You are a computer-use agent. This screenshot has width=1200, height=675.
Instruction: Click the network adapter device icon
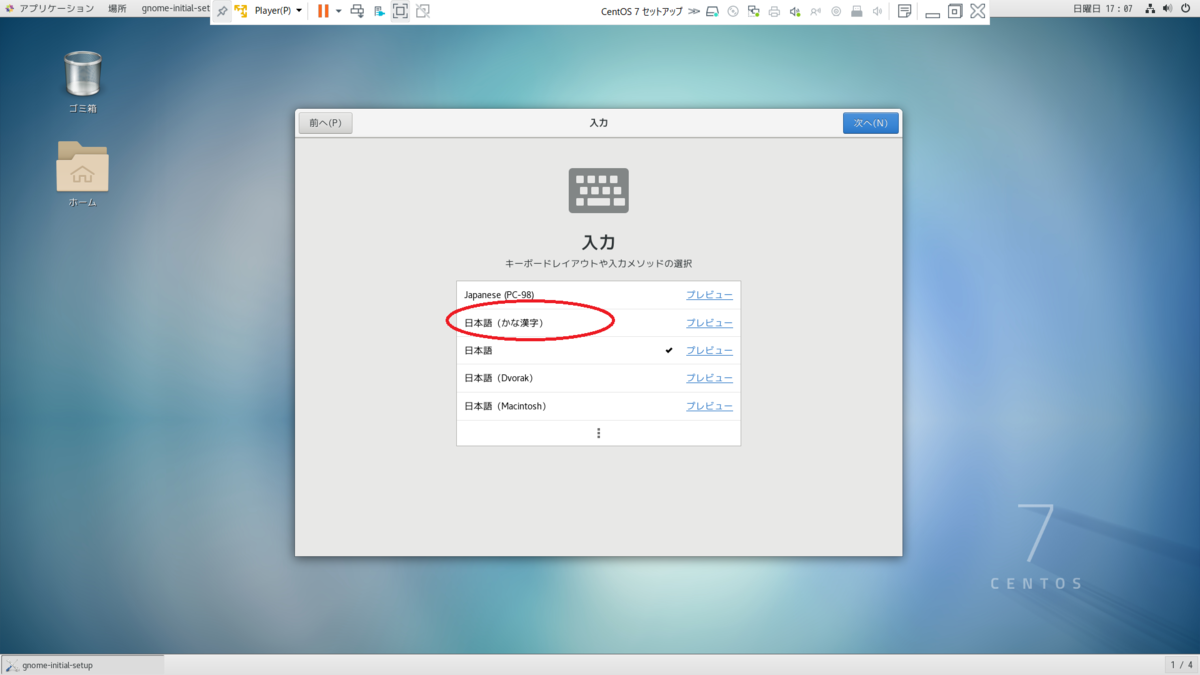(x=753, y=11)
